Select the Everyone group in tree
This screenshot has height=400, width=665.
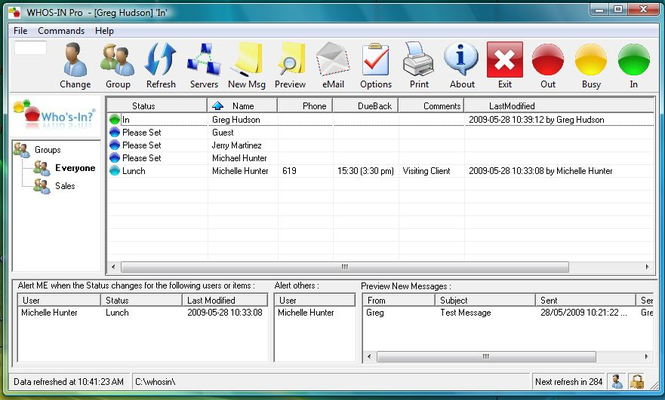tap(75, 168)
